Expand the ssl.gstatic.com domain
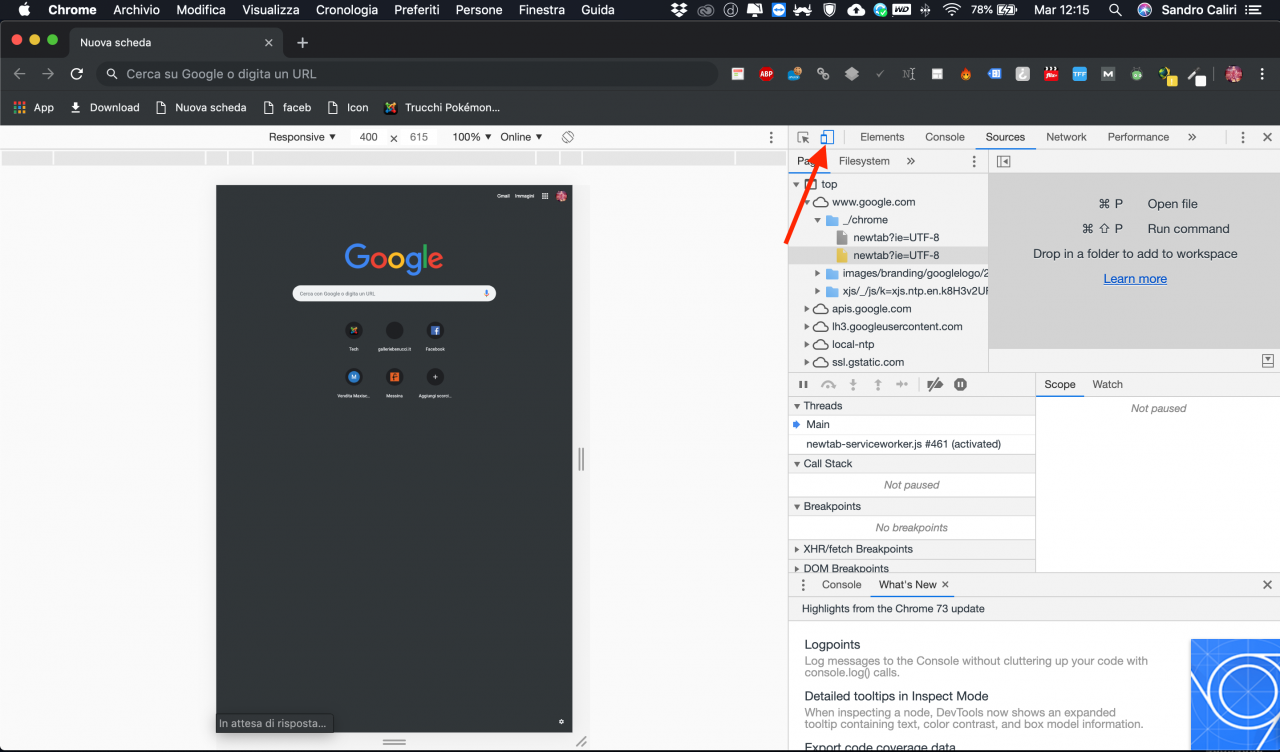 pyautogui.click(x=807, y=362)
